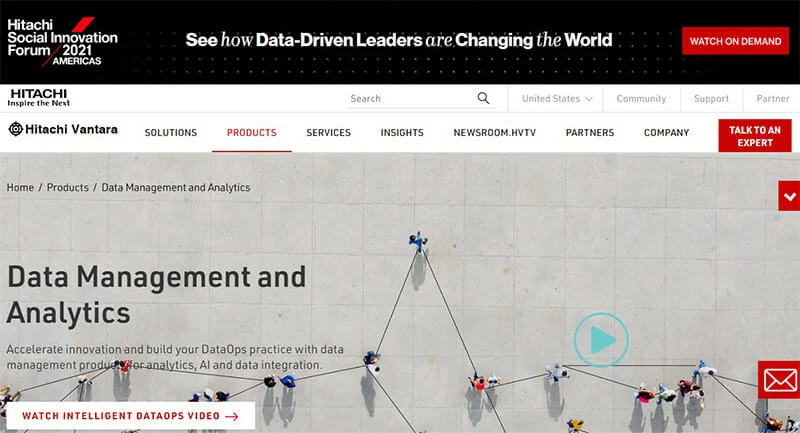Screen dimensions: 800x433
Task: Open the Insights menu
Action: point(402,133)
